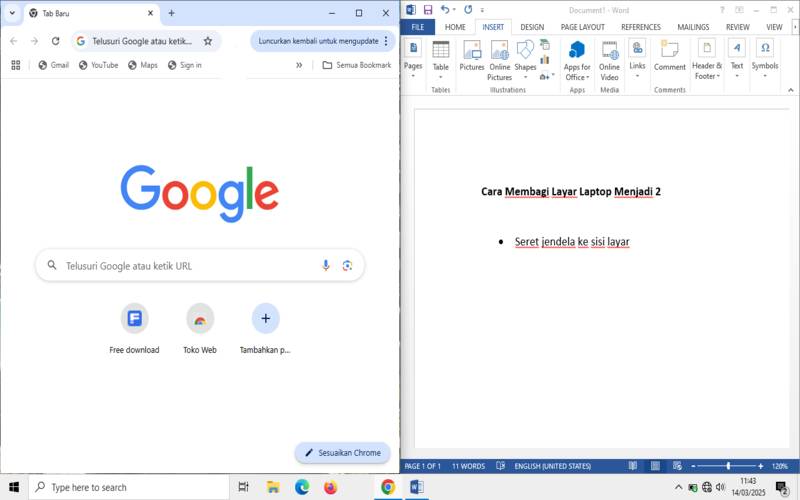Open the FILE tab in Word

(x=418, y=27)
